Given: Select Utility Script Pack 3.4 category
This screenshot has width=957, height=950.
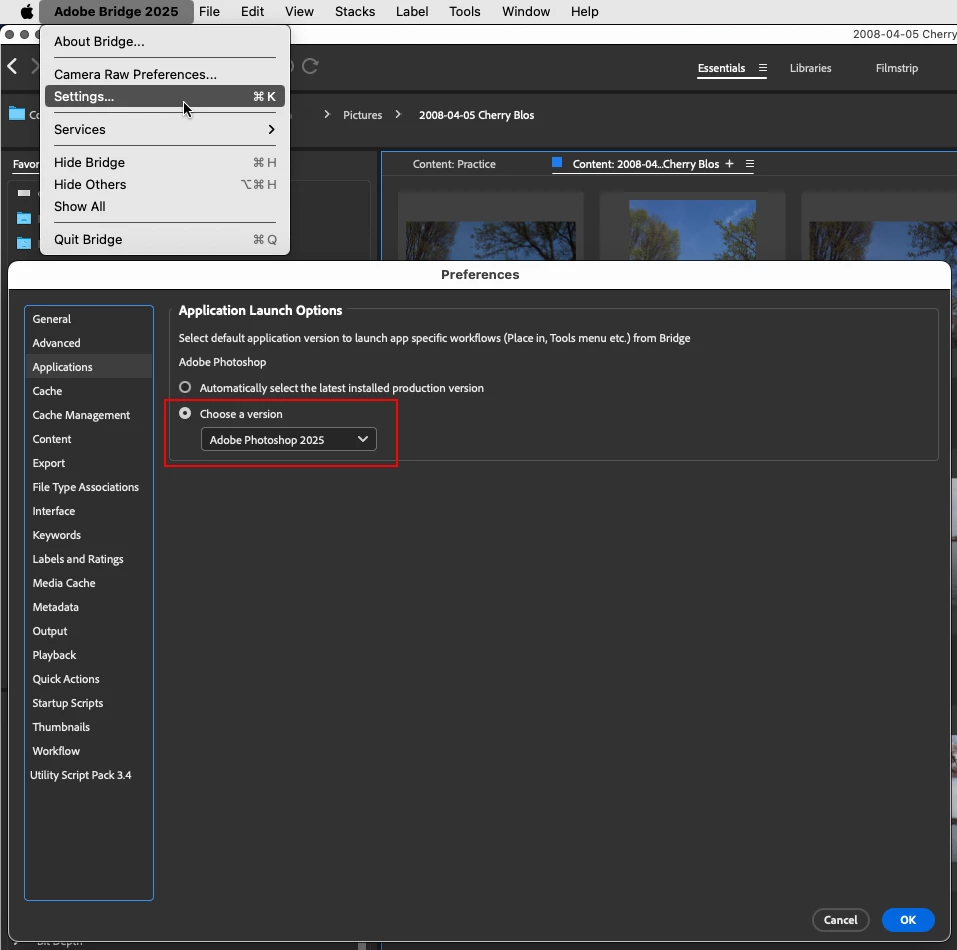Looking at the screenshot, I should (89, 775).
